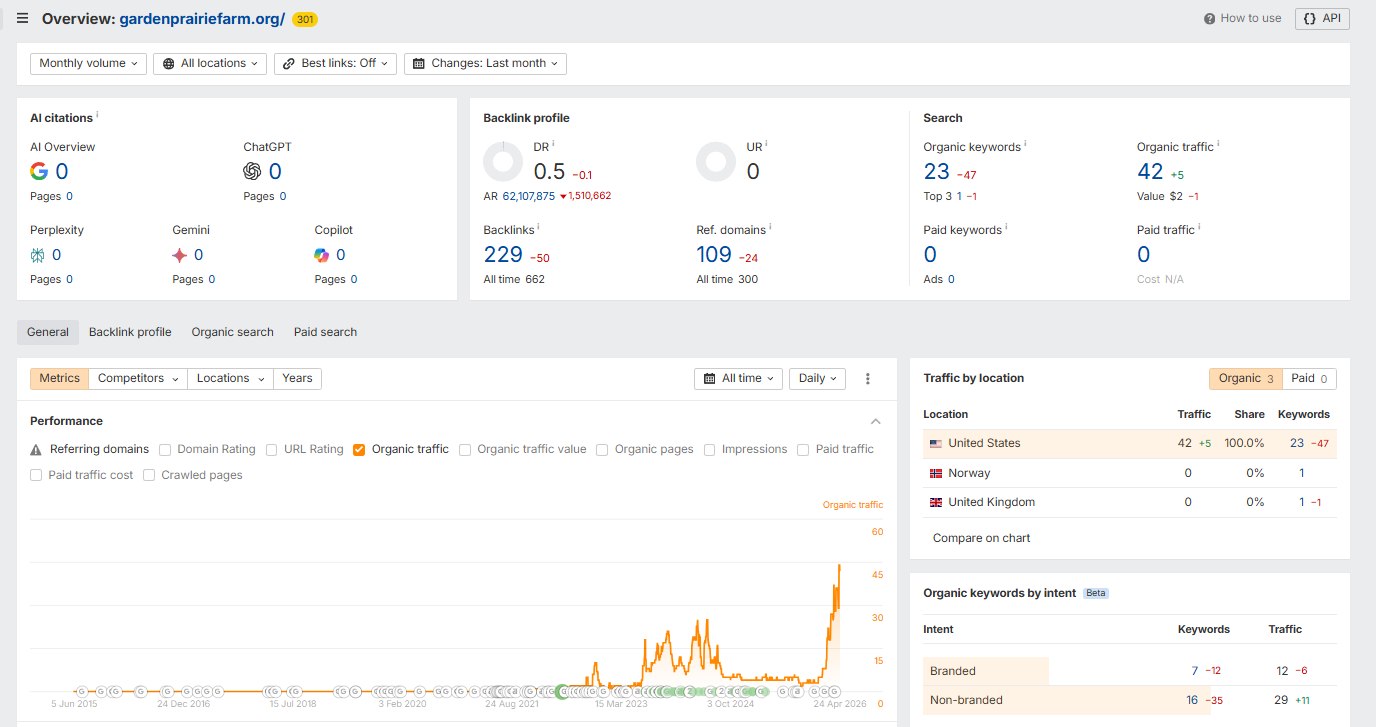
Task: Switch to the Organic search tab
Action: pyautogui.click(x=232, y=332)
